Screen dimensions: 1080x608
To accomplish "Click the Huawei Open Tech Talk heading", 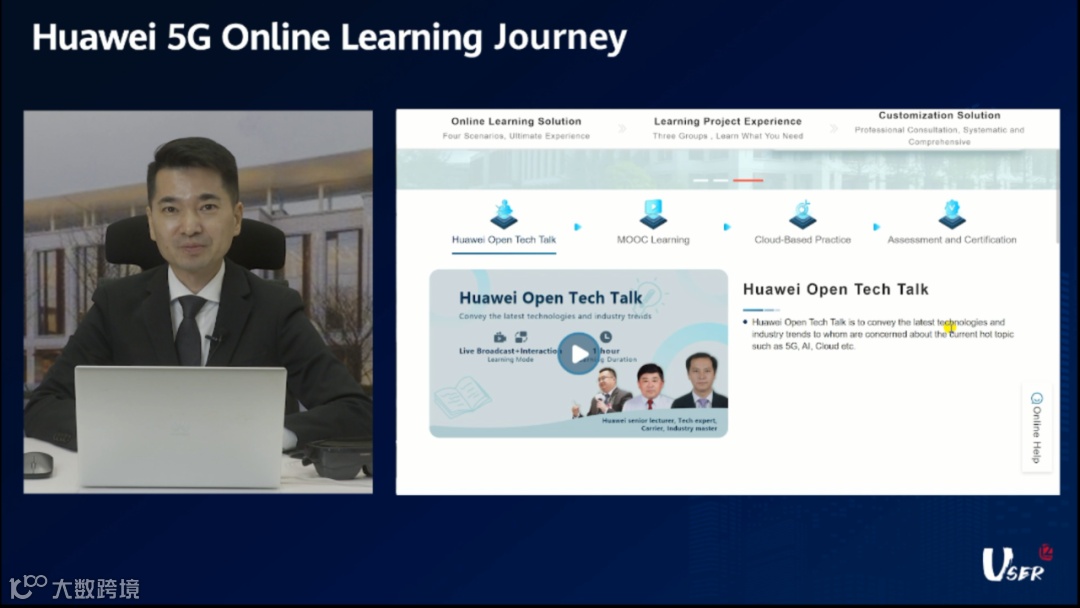I will (835, 289).
